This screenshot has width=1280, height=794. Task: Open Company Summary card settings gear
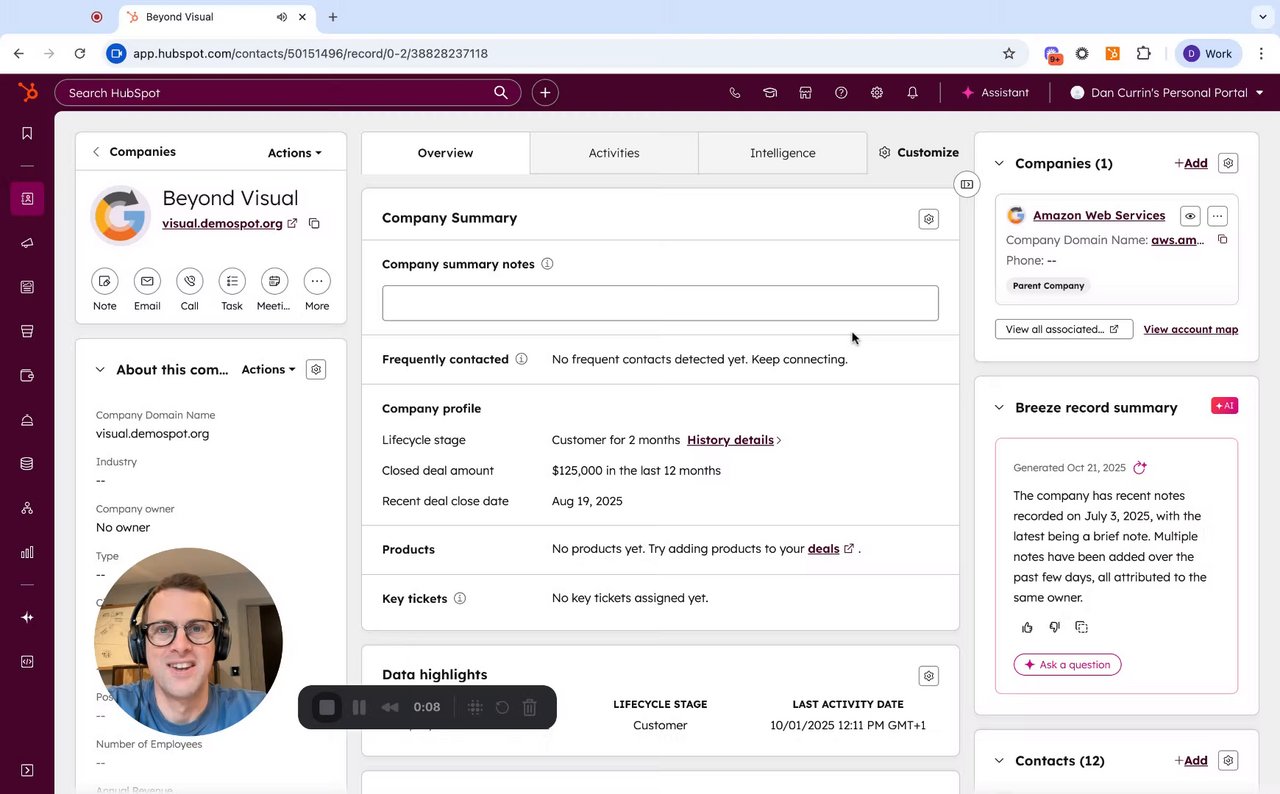pos(929,219)
